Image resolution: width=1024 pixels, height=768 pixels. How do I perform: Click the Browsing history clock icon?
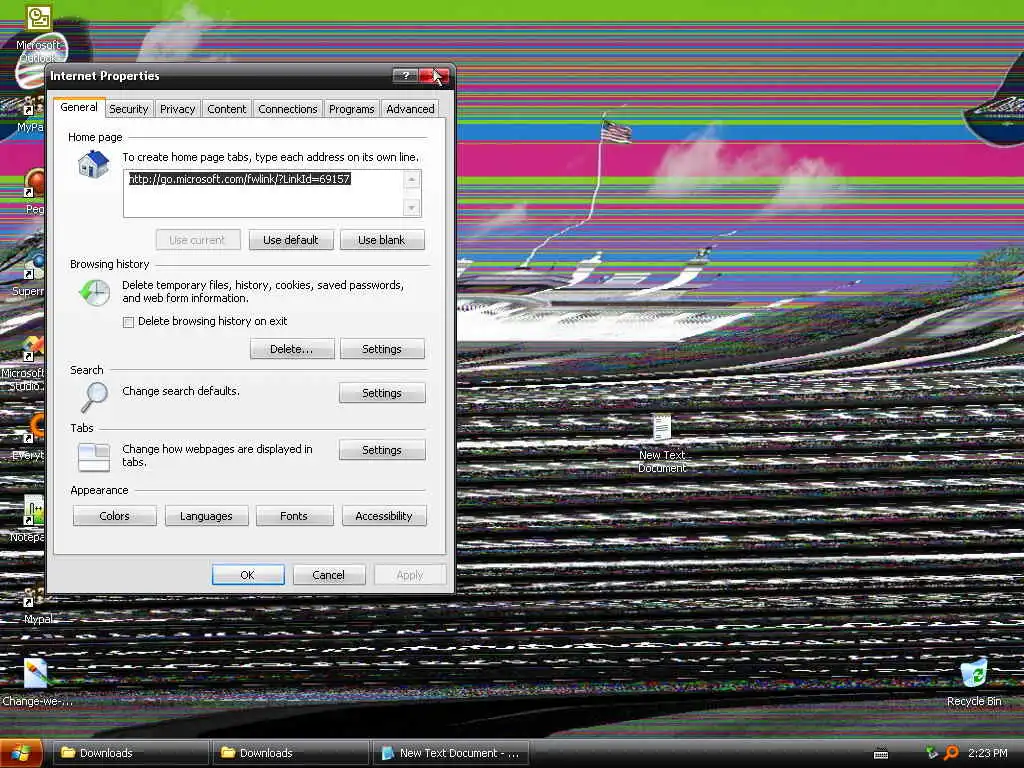coord(94,292)
